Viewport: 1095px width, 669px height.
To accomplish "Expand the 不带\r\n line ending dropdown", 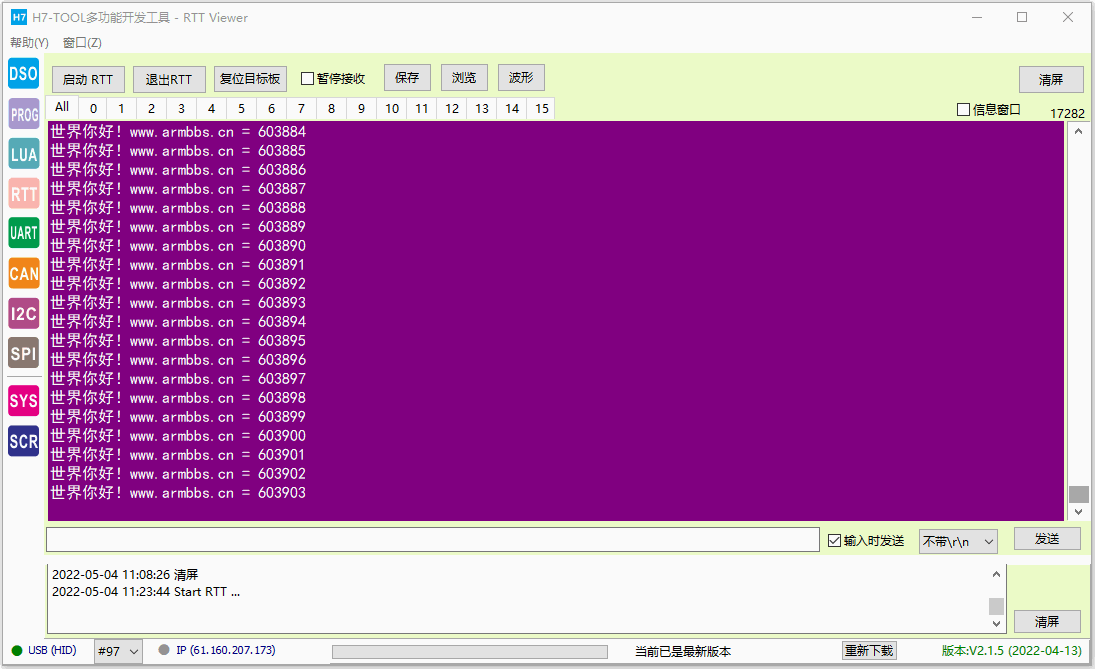I will point(958,541).
